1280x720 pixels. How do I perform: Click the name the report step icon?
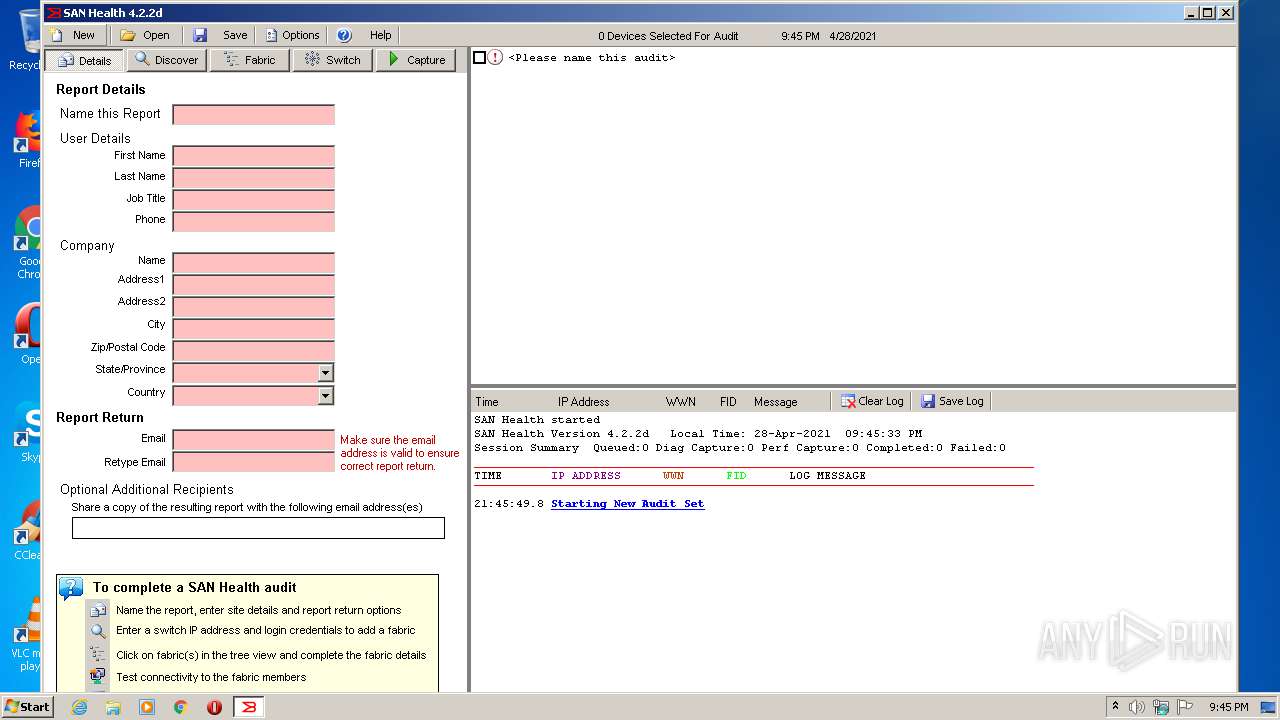(98, 611)
